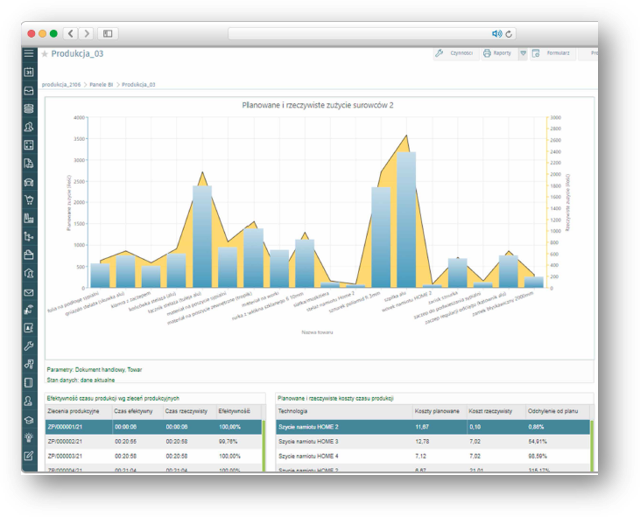Open the wireless signal sidebar icon
The width and height of the screenshot is (640, 517).
pos(29,310)
